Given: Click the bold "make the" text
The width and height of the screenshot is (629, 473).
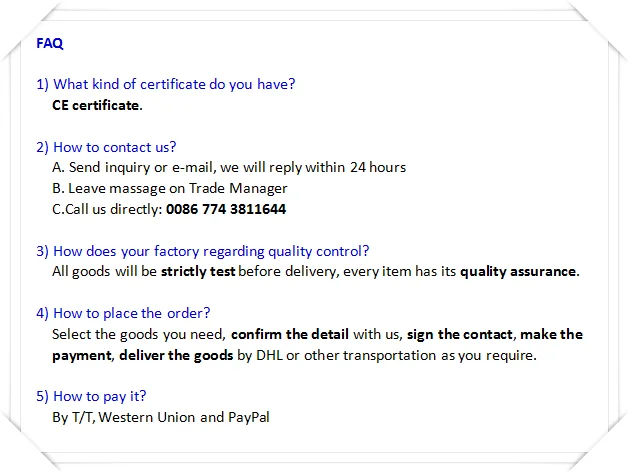Looking at the screenshot, I should pyautogui.click(x=551, y=334).
